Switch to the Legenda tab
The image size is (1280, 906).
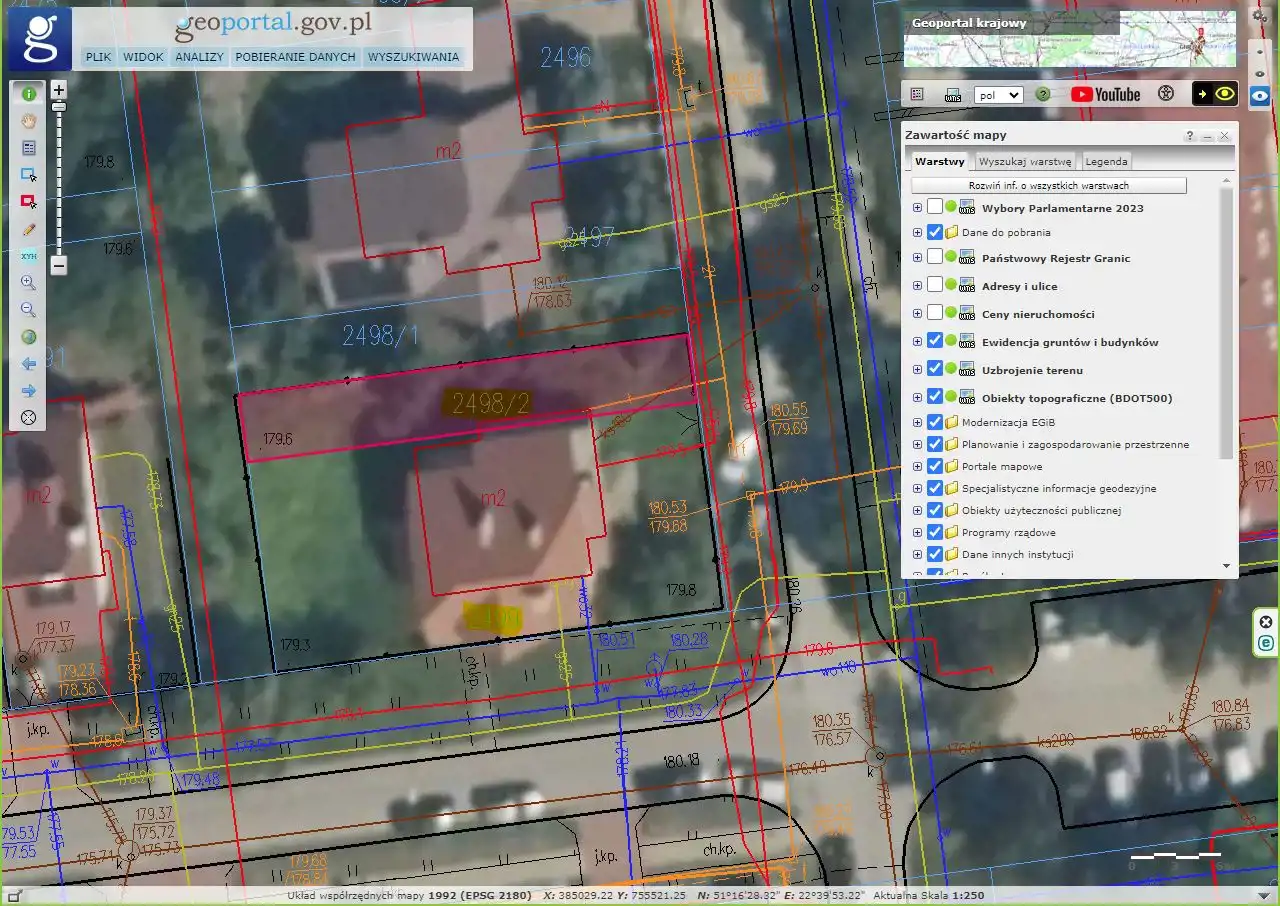click(x=1106, y=161)
